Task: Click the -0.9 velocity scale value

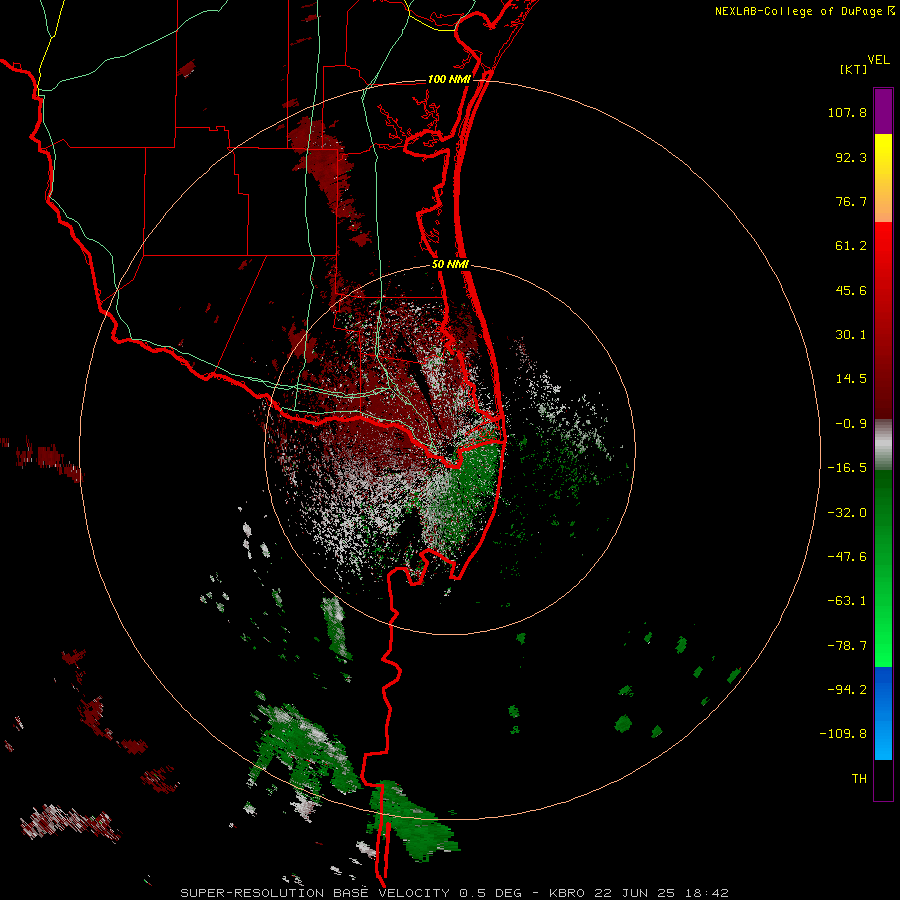Action: (x=851, y=424)
